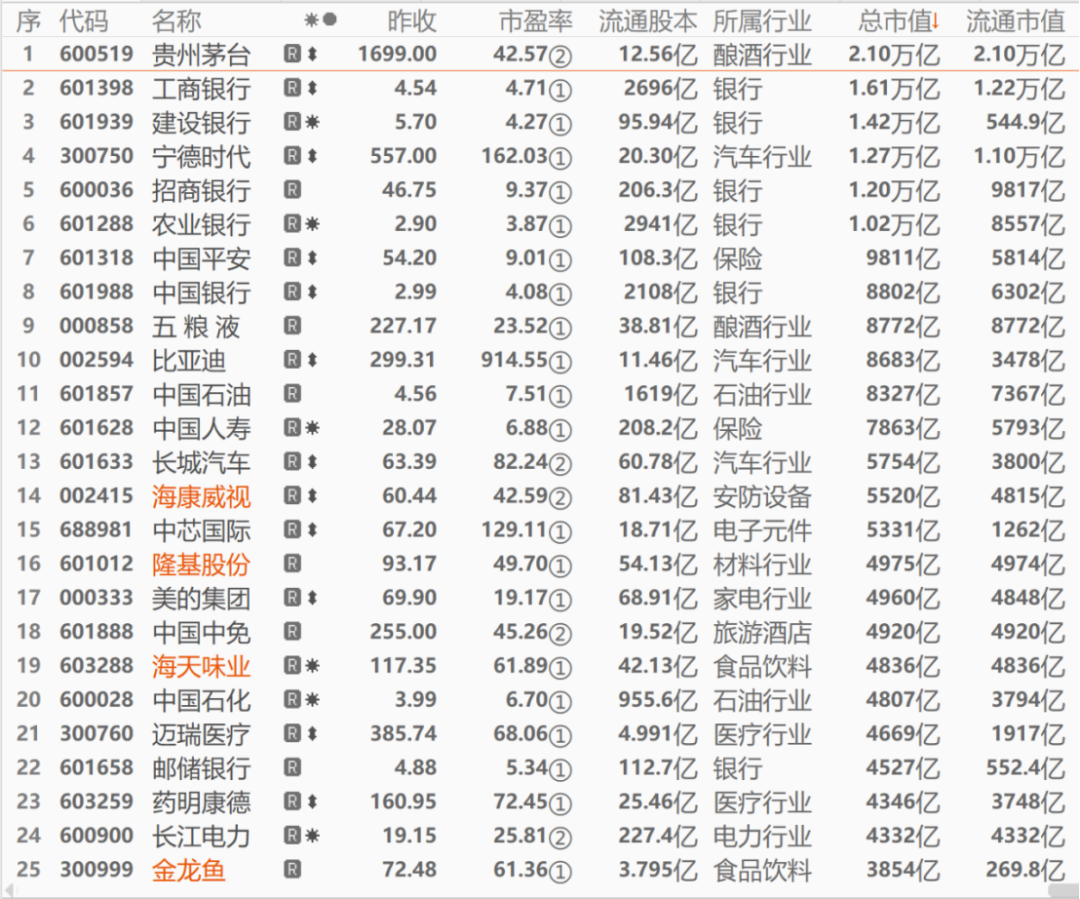Click the total market cap 9811亿

[x=903, y=258]
